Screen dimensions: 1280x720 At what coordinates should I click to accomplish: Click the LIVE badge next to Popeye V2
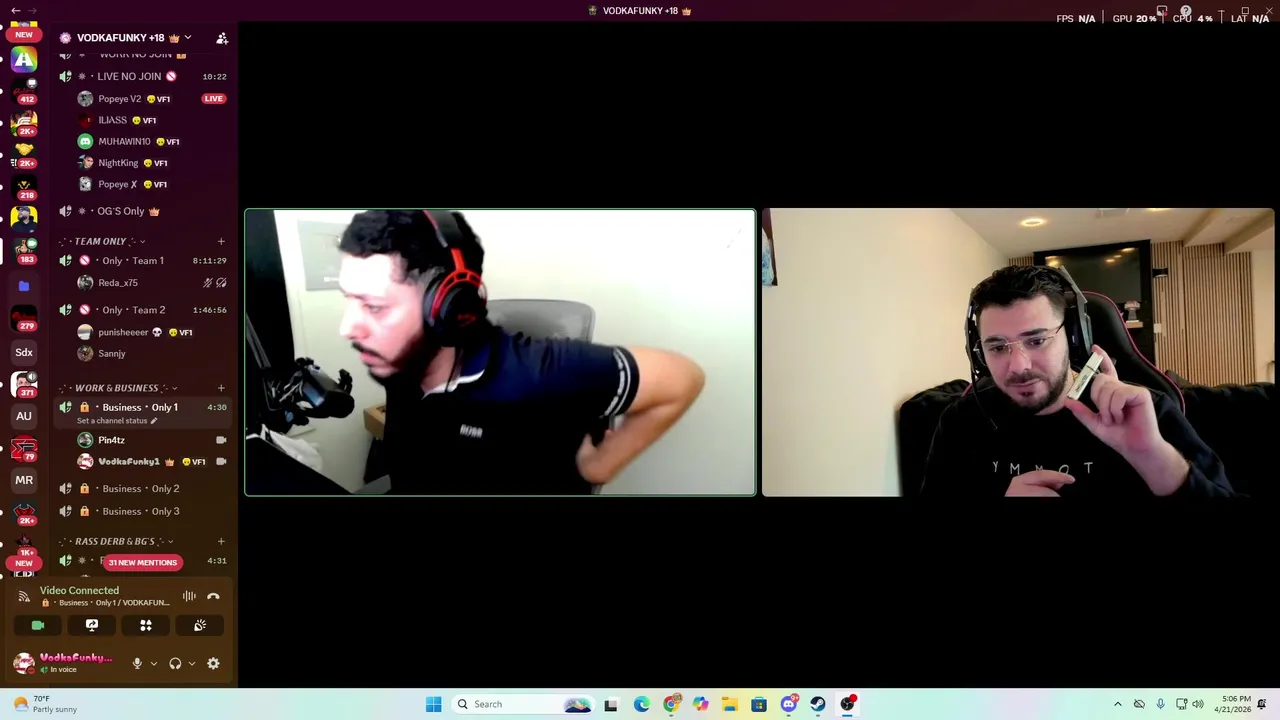(213, 99)
